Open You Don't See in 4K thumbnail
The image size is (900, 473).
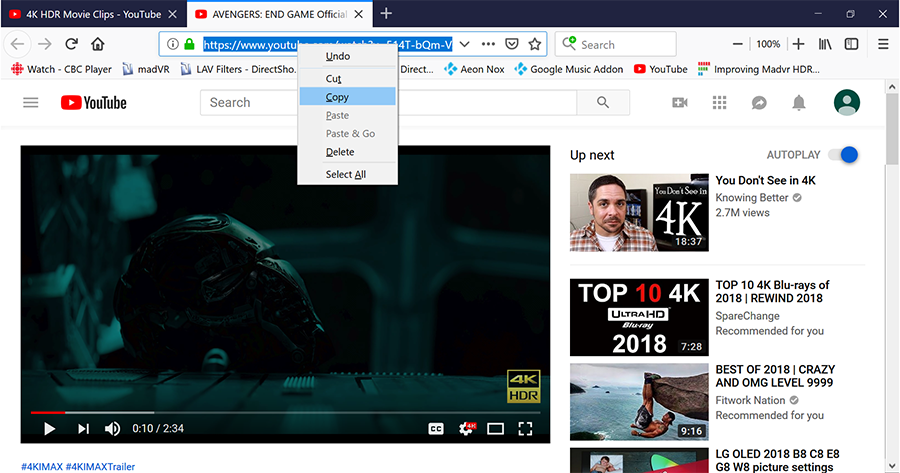click(x=639, y=212)
